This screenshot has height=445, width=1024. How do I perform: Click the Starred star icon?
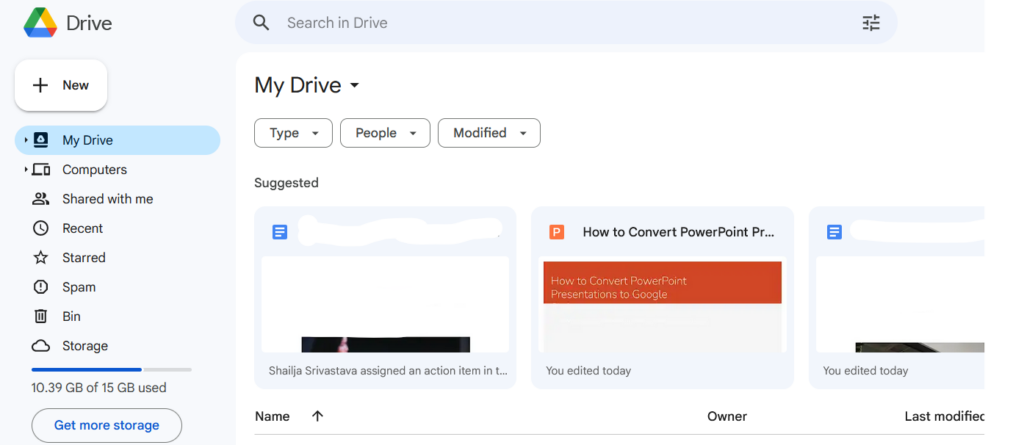pyautogui.click(x=41, y=258)
